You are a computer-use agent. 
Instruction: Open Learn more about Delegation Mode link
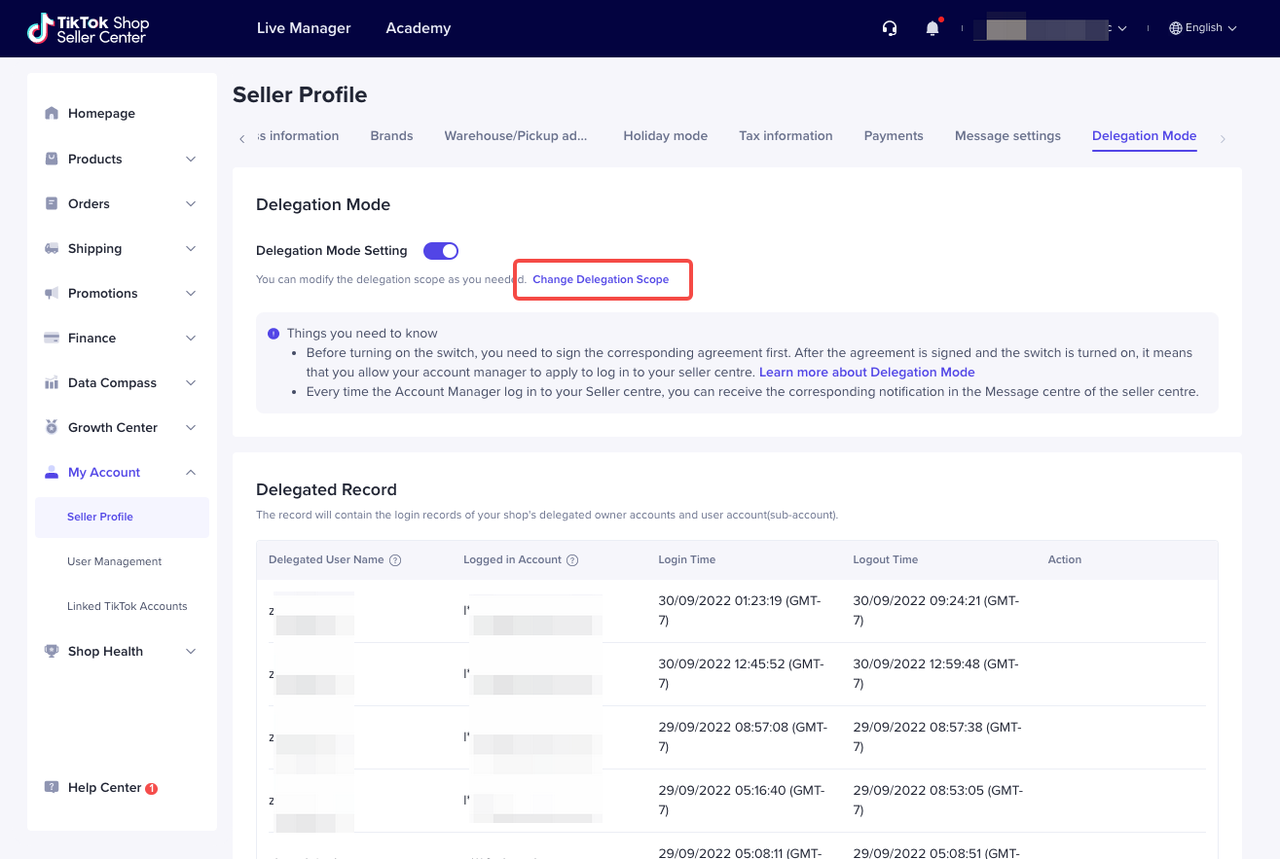pyautogui.click(x=866, y=372)
